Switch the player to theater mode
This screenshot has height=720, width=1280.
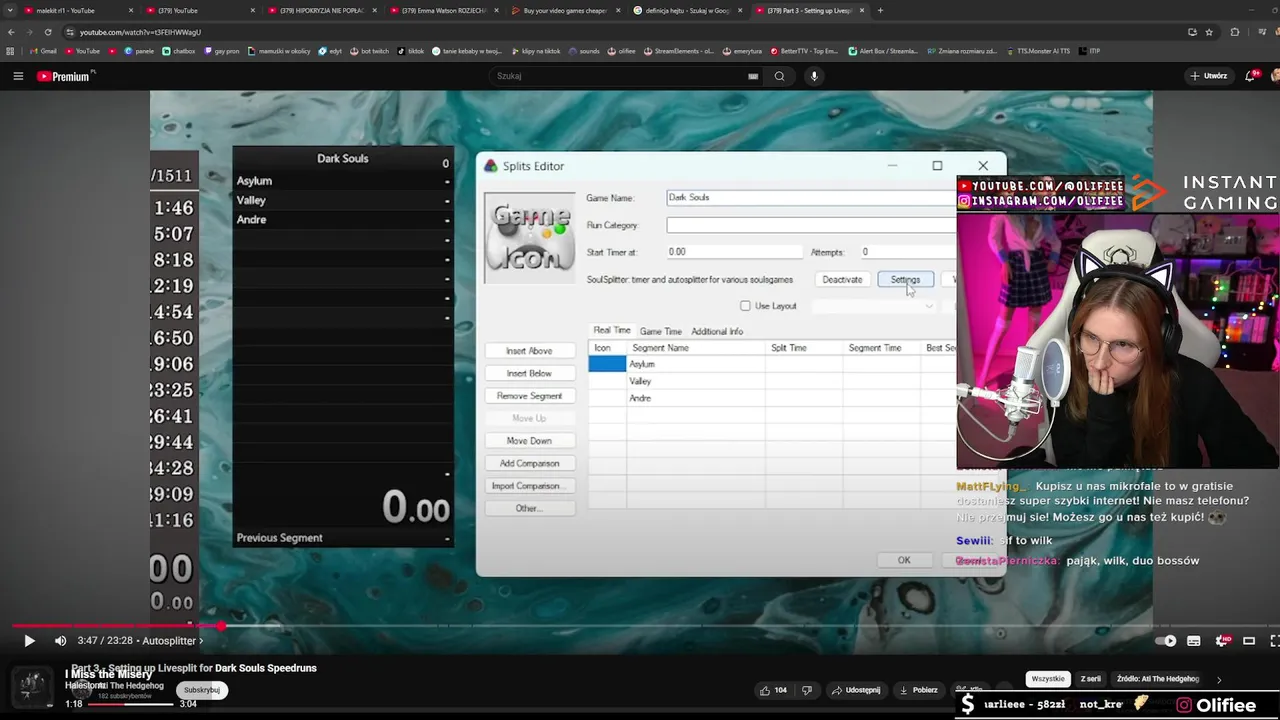point(1250,641)
